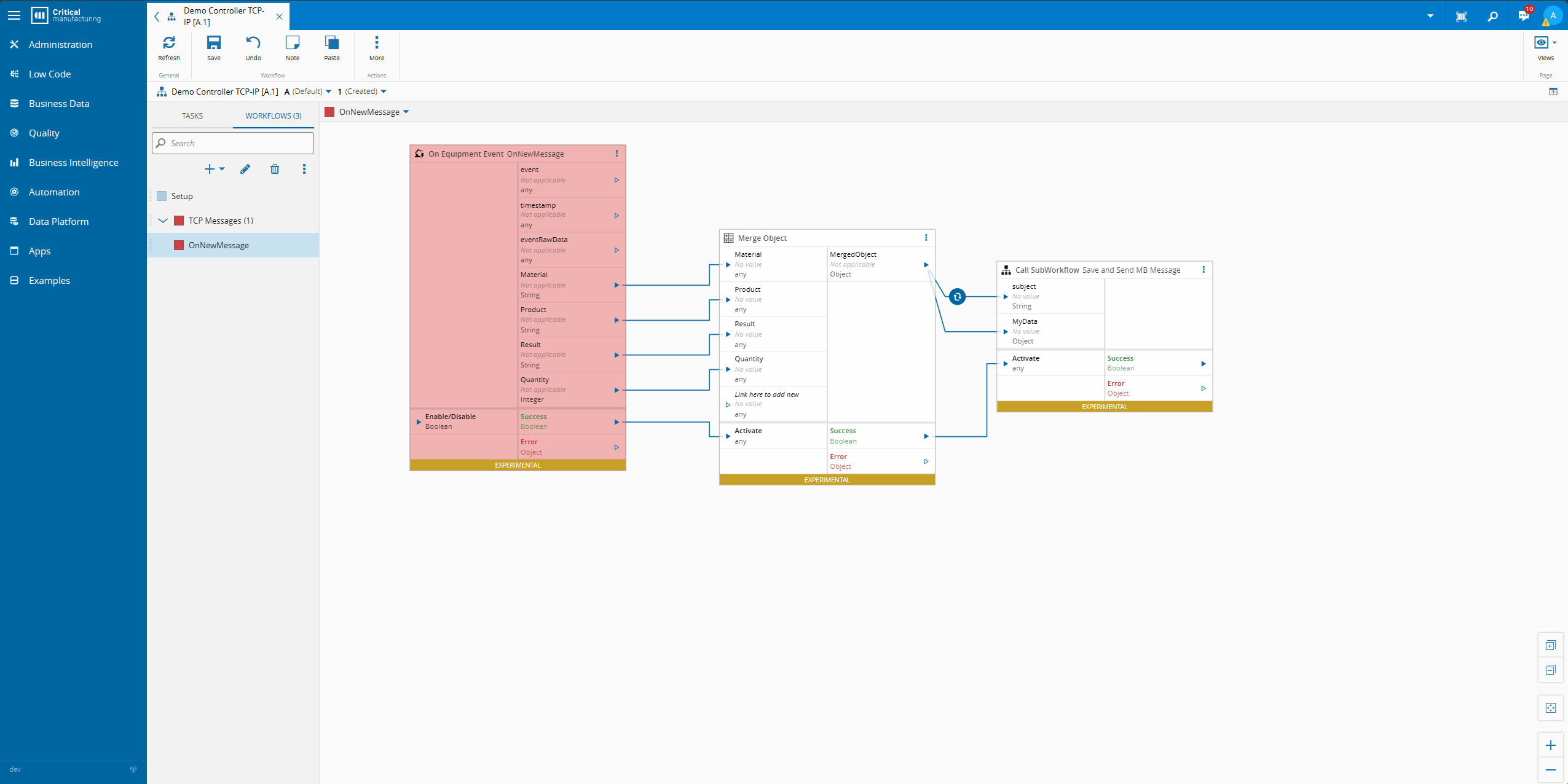Click the Enable/Disable input port
The image size is (1568, 784).
(x=419, y=422)
